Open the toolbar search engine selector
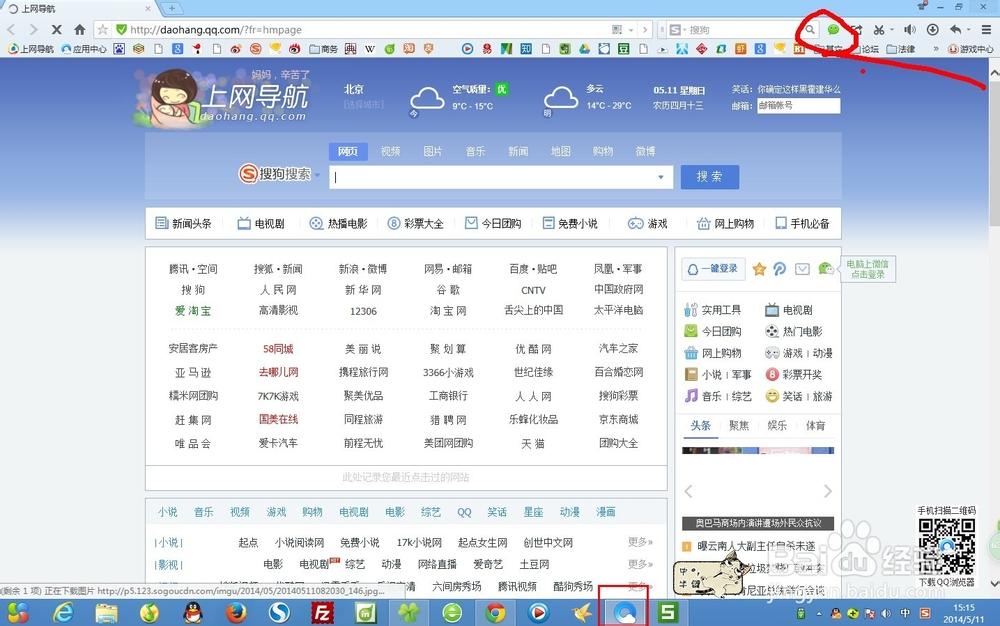The width and height of the screenshot is (1000, 626). [x=676, y=29]
